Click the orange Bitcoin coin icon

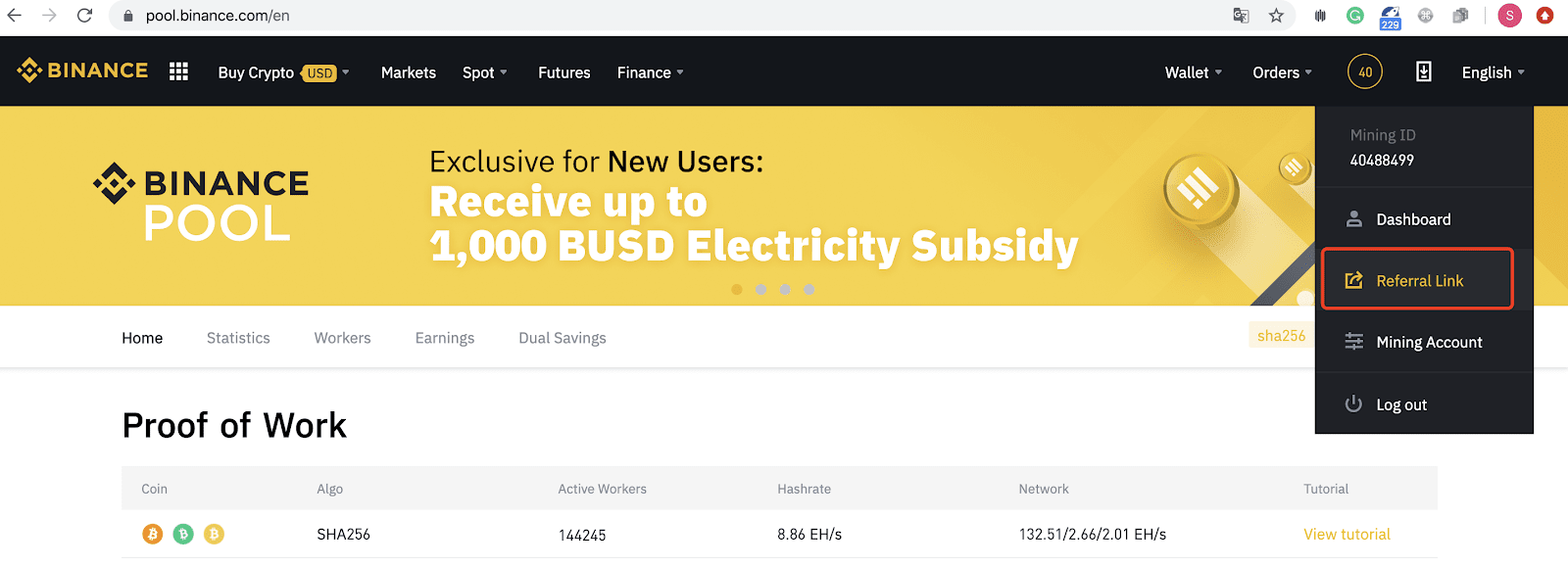click(x=152, y=534)
